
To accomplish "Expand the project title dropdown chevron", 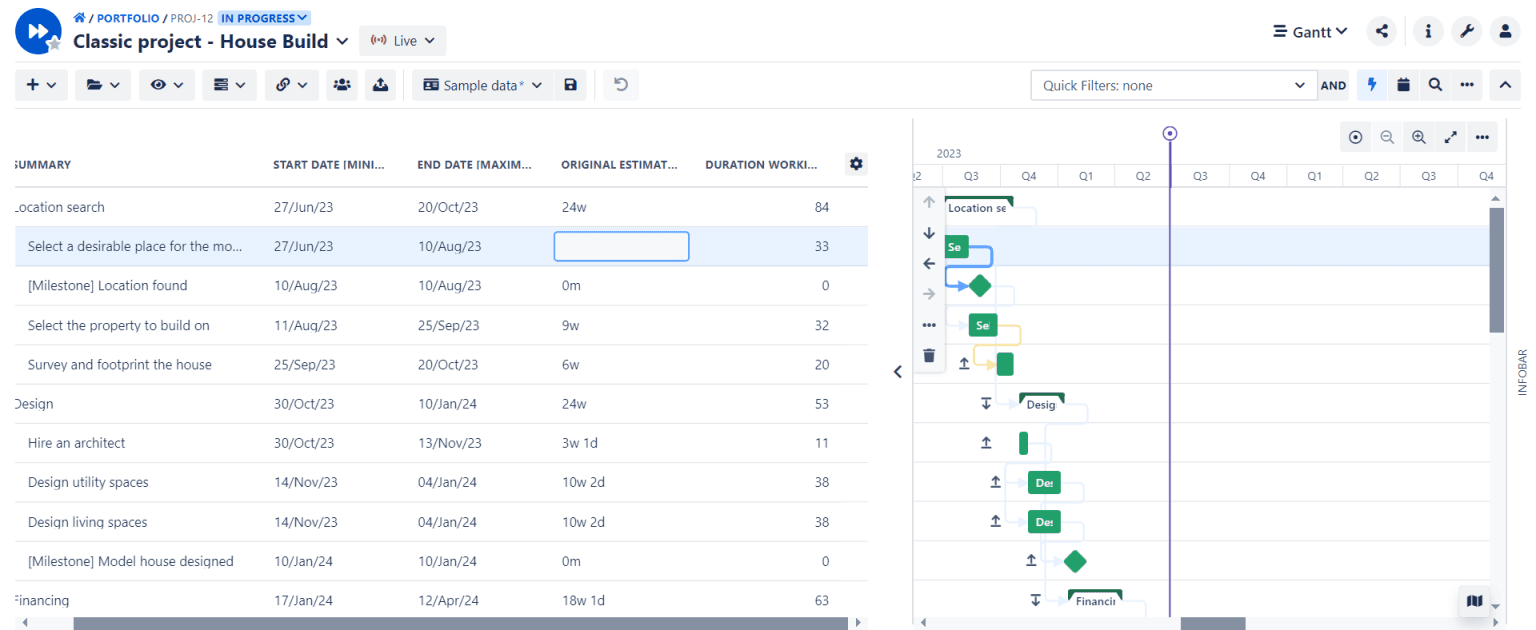I will [342, 41].
